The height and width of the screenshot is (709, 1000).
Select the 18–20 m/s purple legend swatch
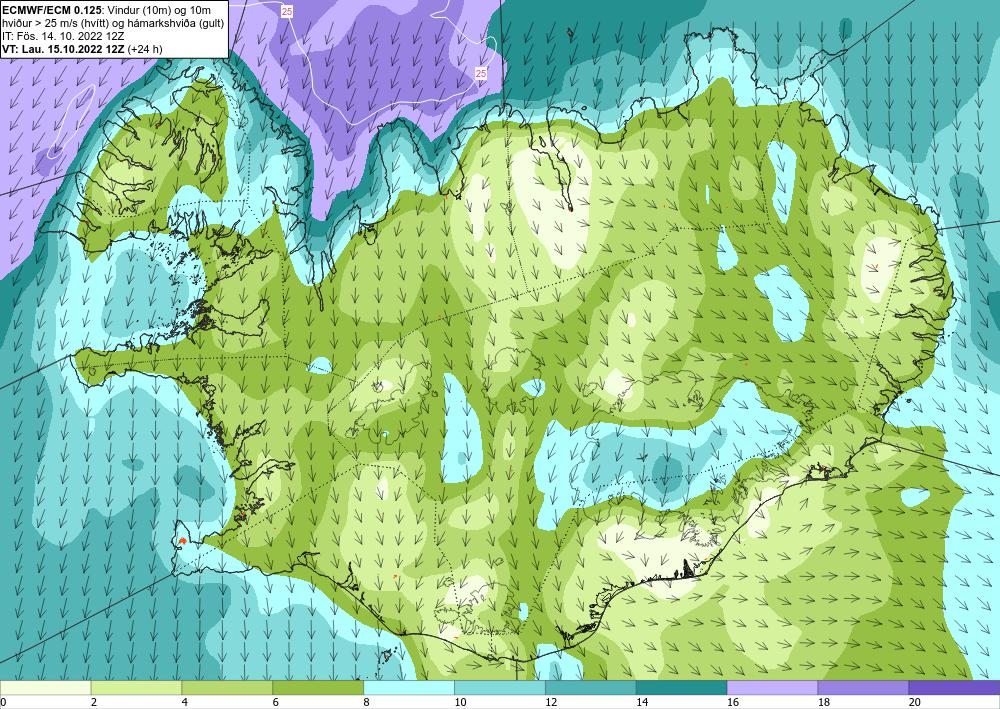[864, 688]
